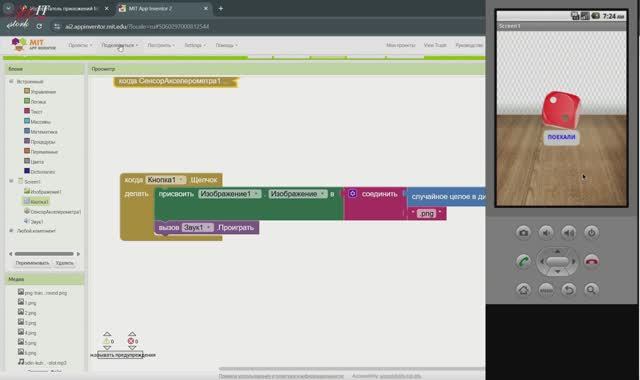Click the Руководство link
Viewport: 640px width, 380px height.
[x=469, y=45]
